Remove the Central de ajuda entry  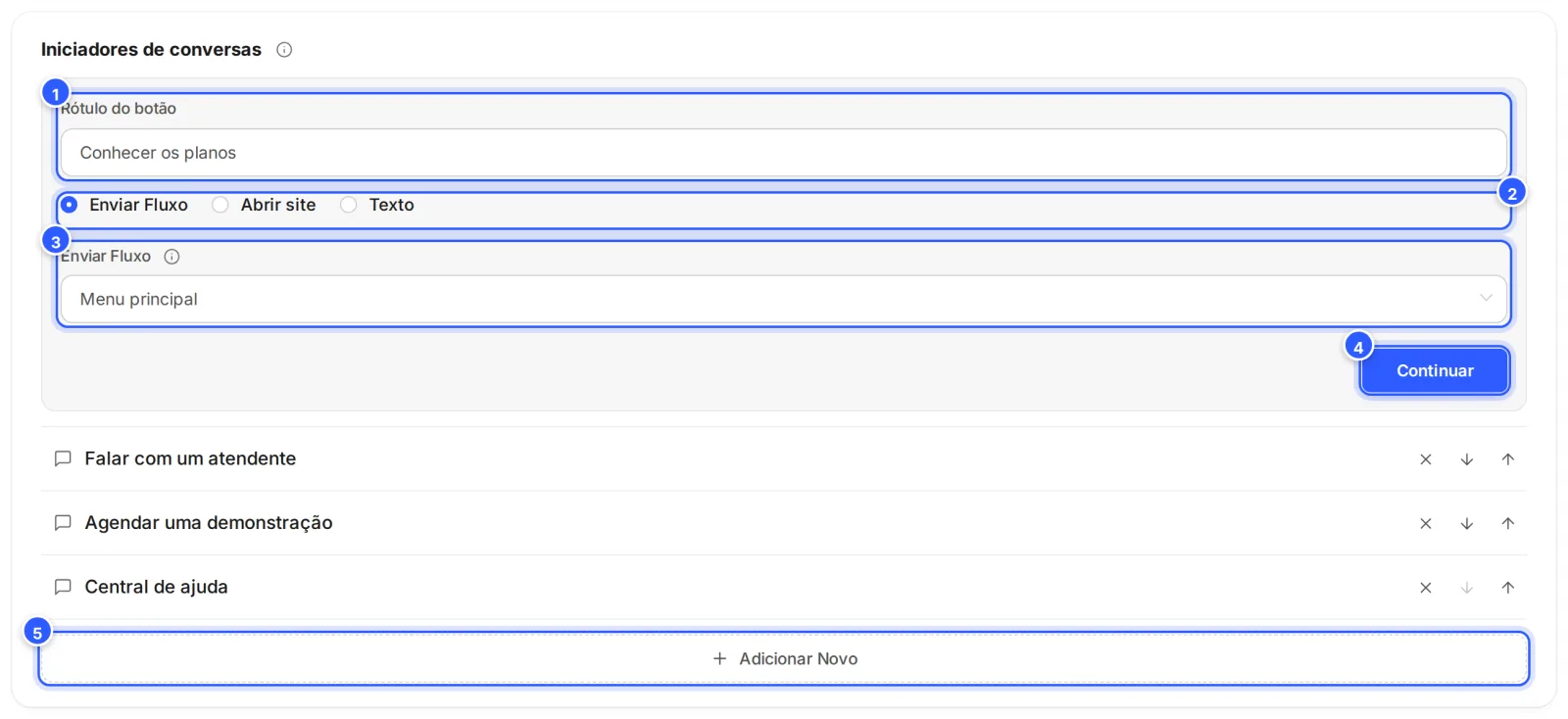(1426, 588)
